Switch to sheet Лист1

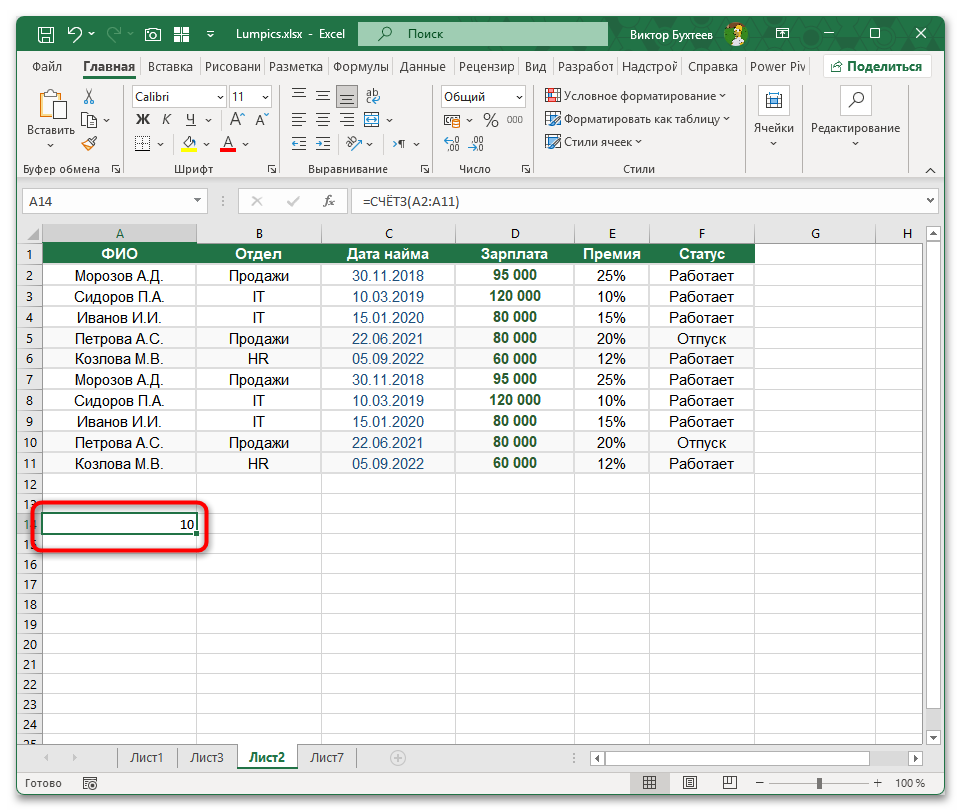[146, 758]
